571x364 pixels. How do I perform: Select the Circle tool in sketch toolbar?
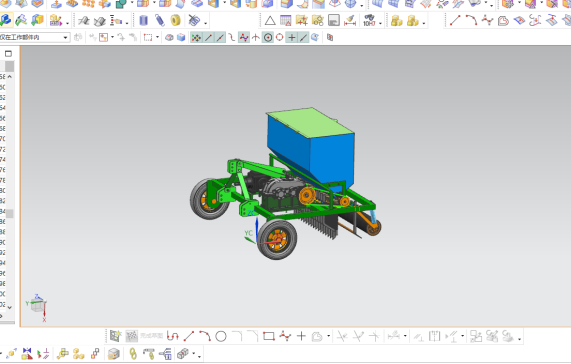(x=221, y=336)
